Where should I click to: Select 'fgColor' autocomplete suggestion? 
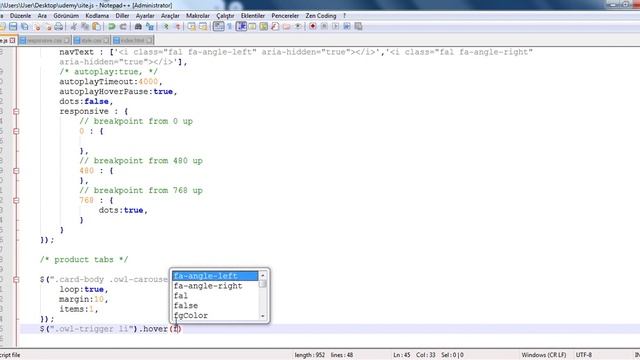pyautogui.click(x=215, y=315)
